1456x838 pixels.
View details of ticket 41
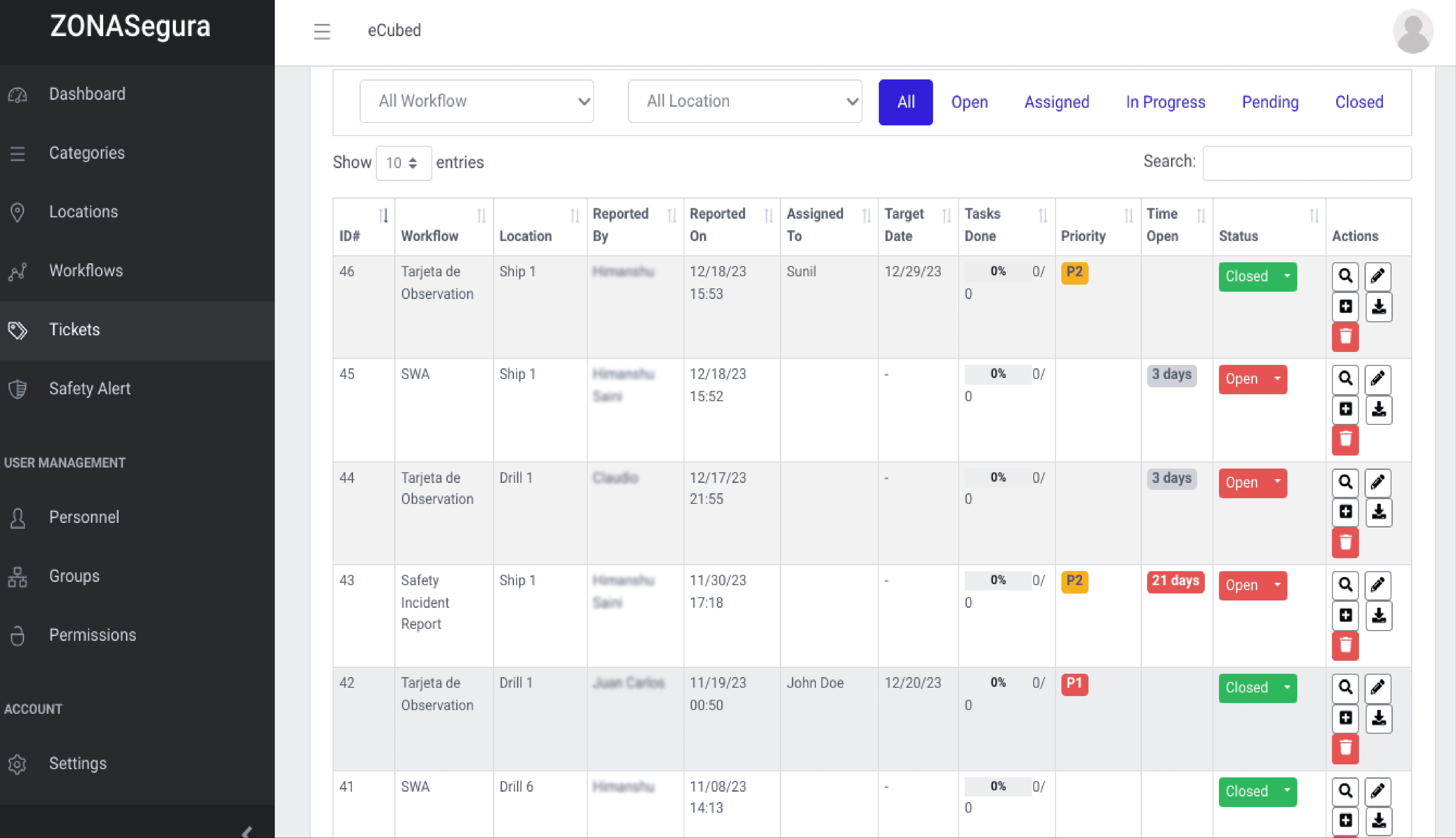pyautogui.click(x=1345, y=791)
